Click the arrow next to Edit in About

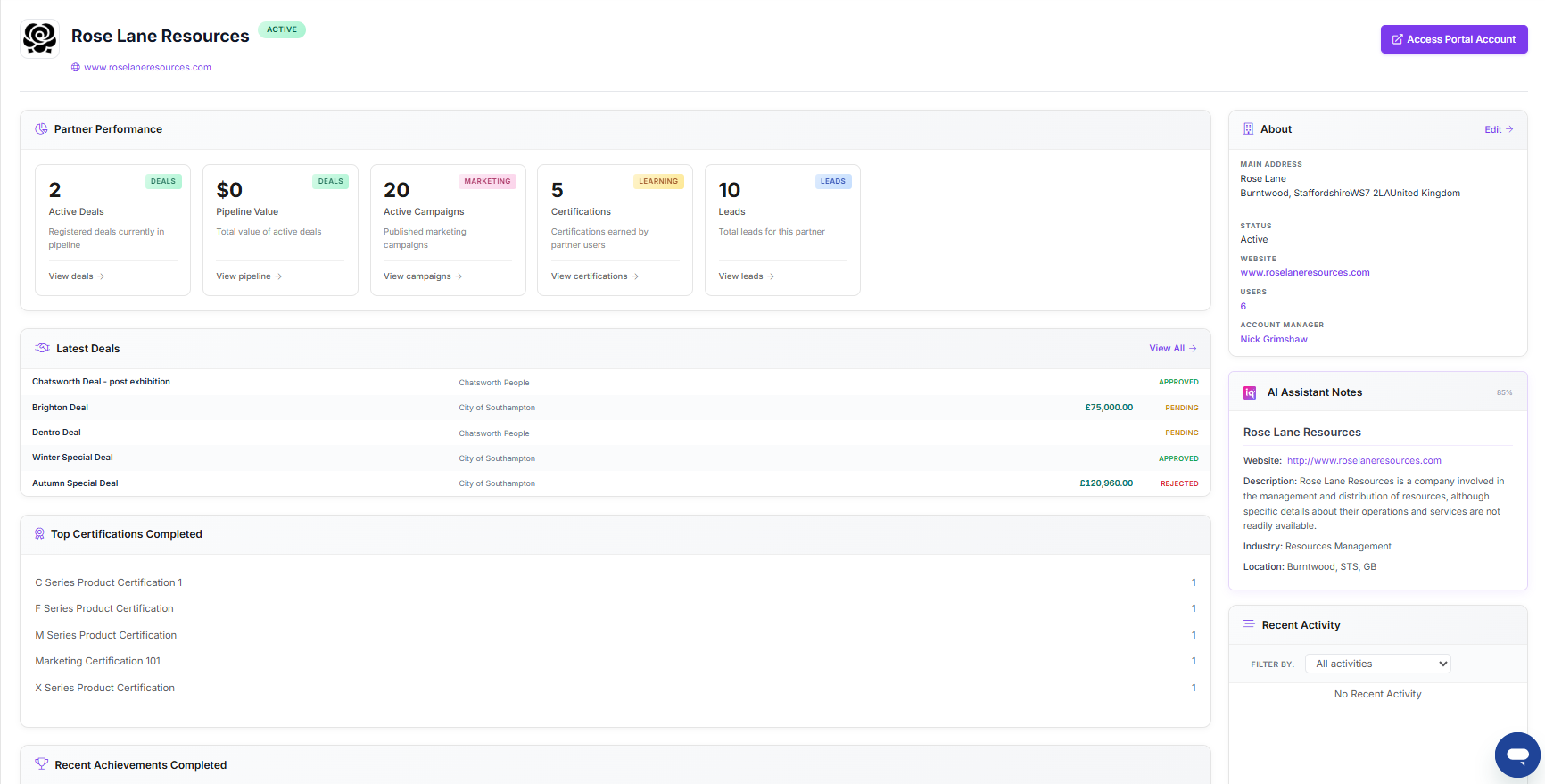[1509, 129]
